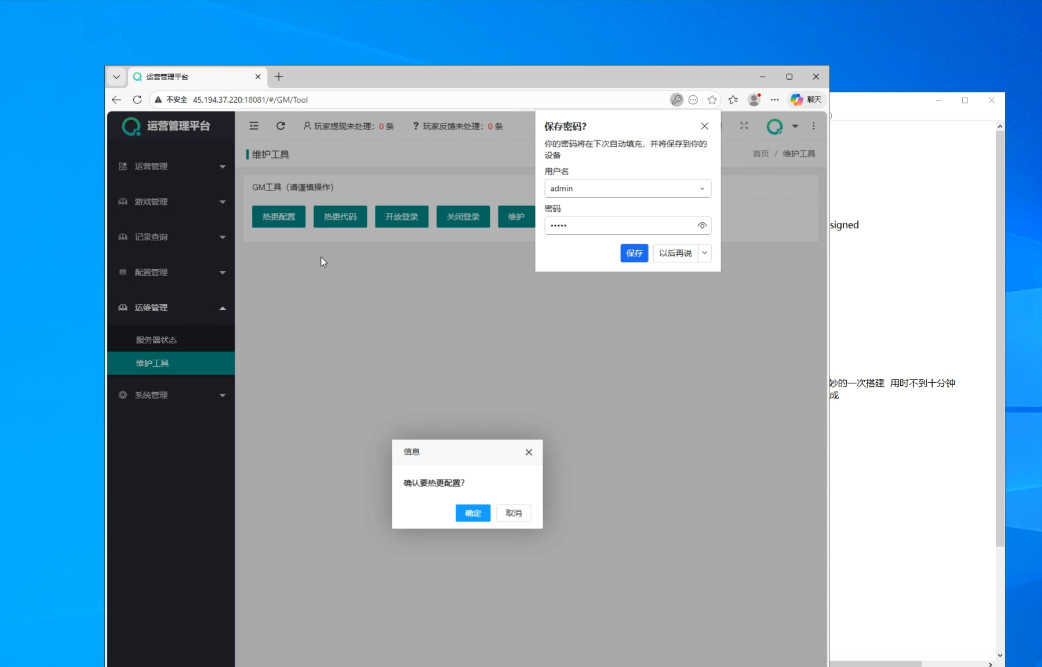1042x667 pixels.
Task: Close the 保存密码 popup
Action: tap(704, 126)
